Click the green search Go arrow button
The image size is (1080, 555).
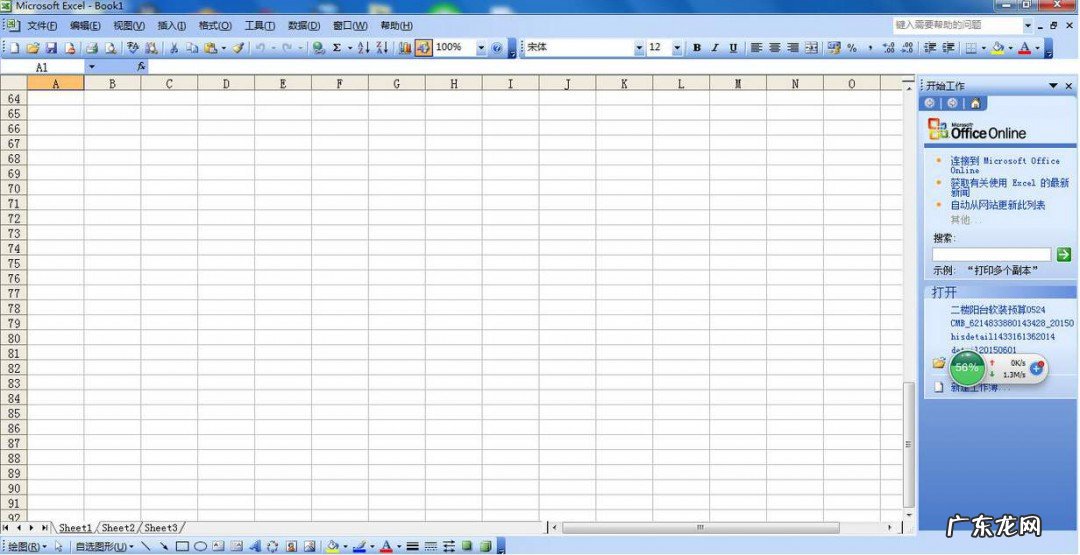[x=1063, y=255]
